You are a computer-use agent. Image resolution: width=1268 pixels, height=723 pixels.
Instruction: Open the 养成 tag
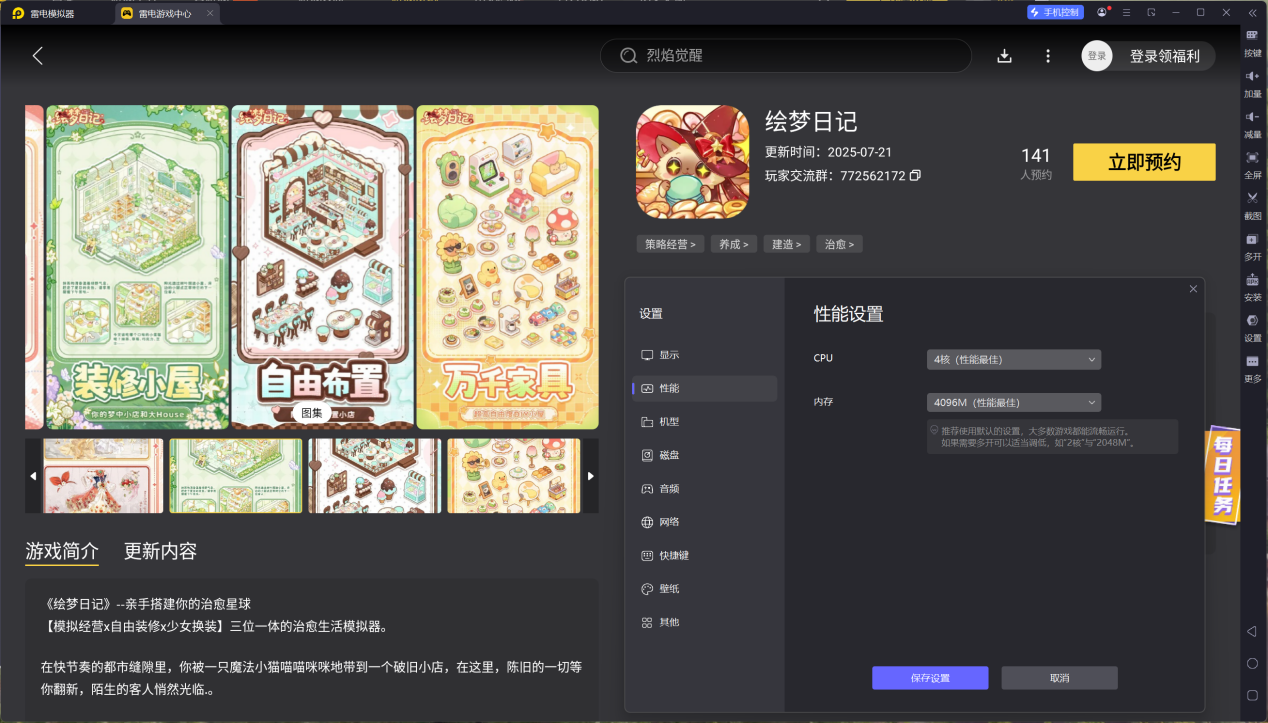click(x=734, y=244)
